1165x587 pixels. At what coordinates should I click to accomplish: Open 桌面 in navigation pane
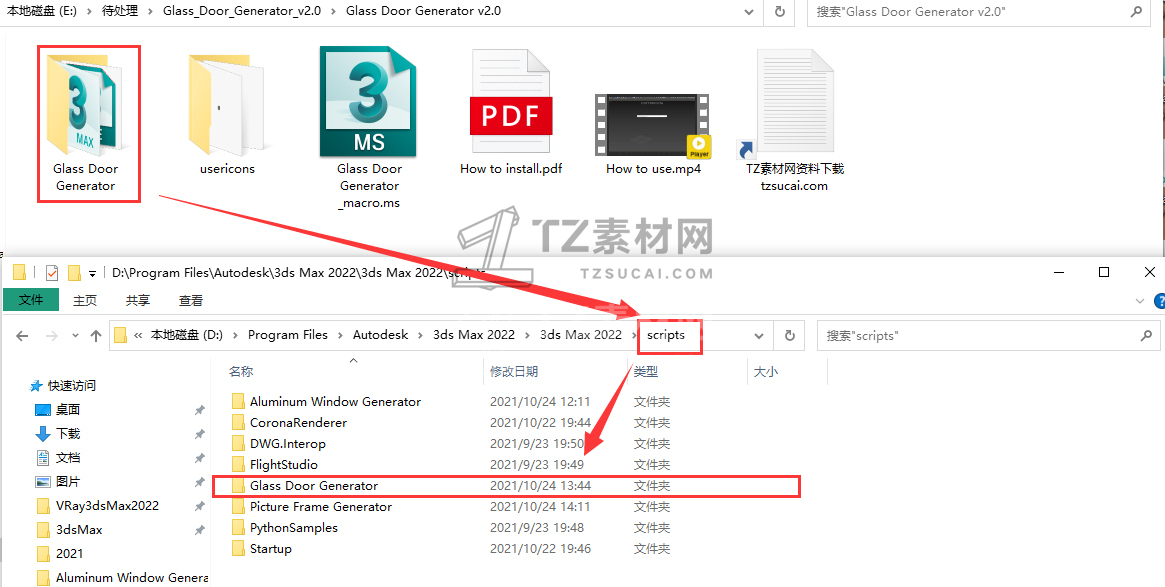[68, 410]
